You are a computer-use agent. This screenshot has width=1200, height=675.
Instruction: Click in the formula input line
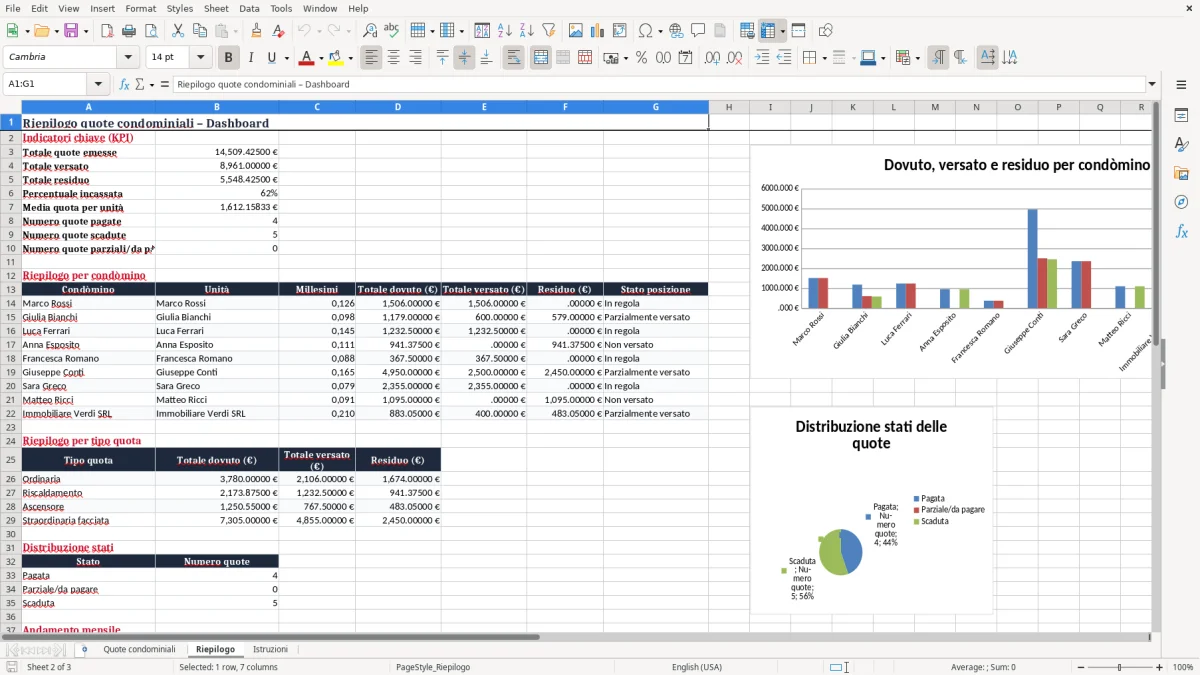658,84
